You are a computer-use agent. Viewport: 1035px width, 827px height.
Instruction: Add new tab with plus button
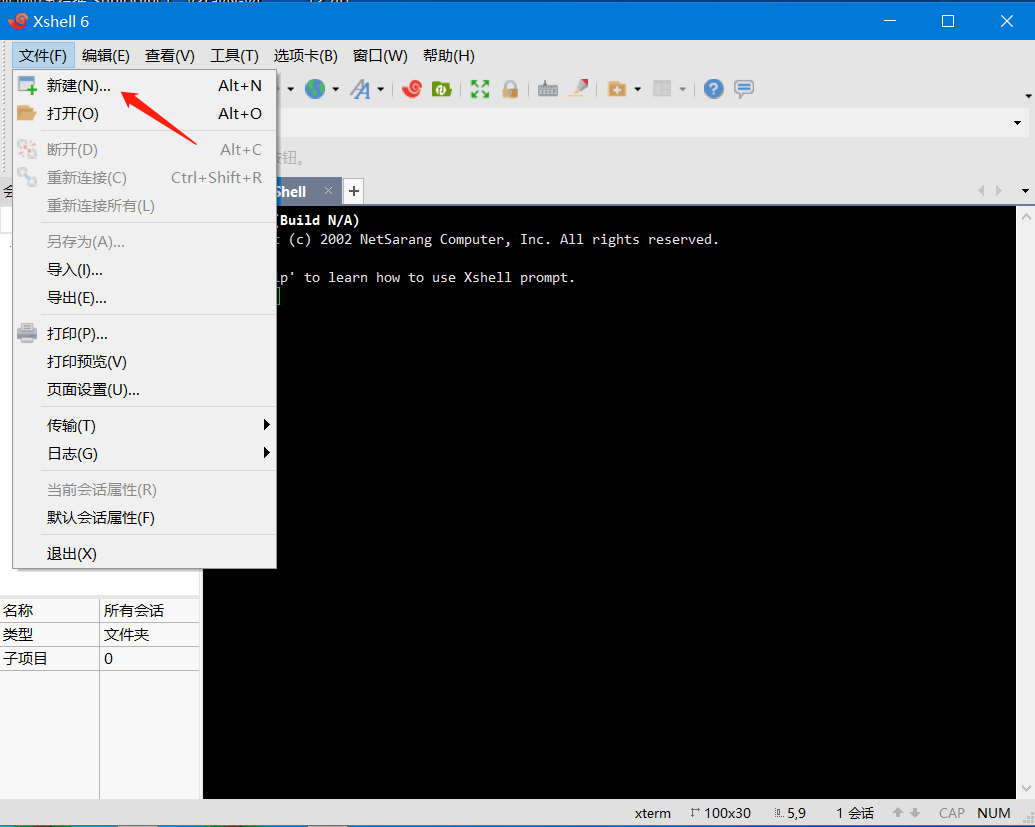pyautogui.click(x=354, y=191)
